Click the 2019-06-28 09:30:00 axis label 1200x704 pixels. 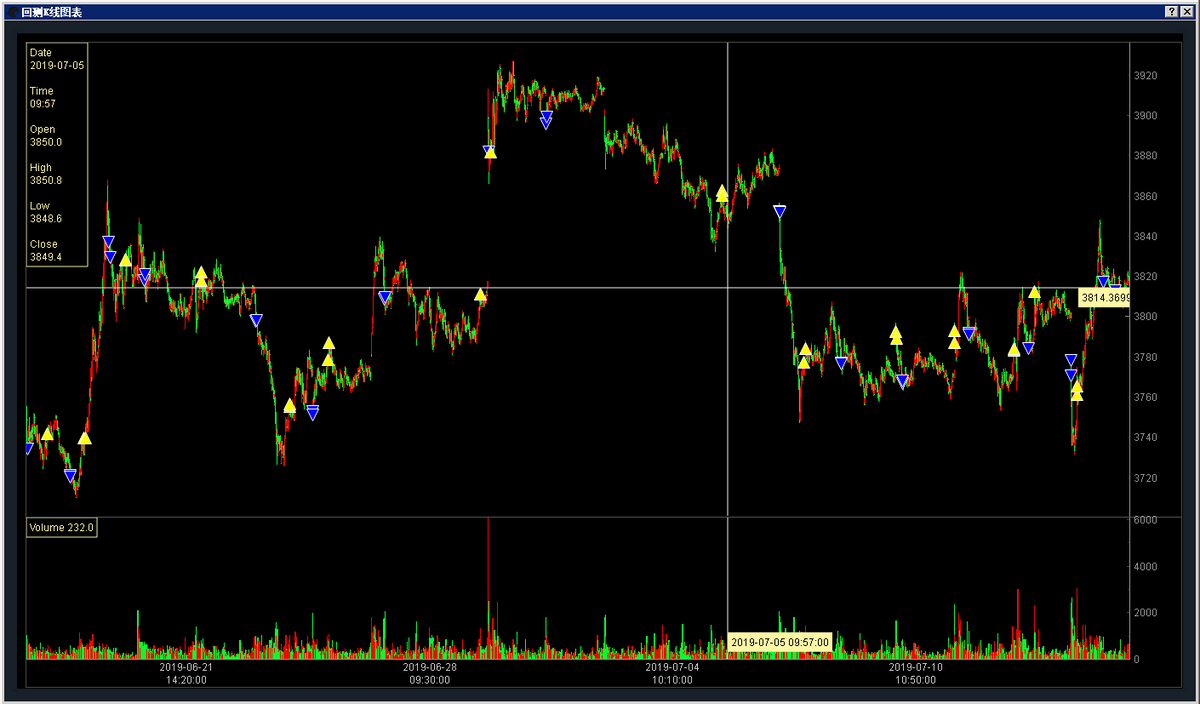430,673
